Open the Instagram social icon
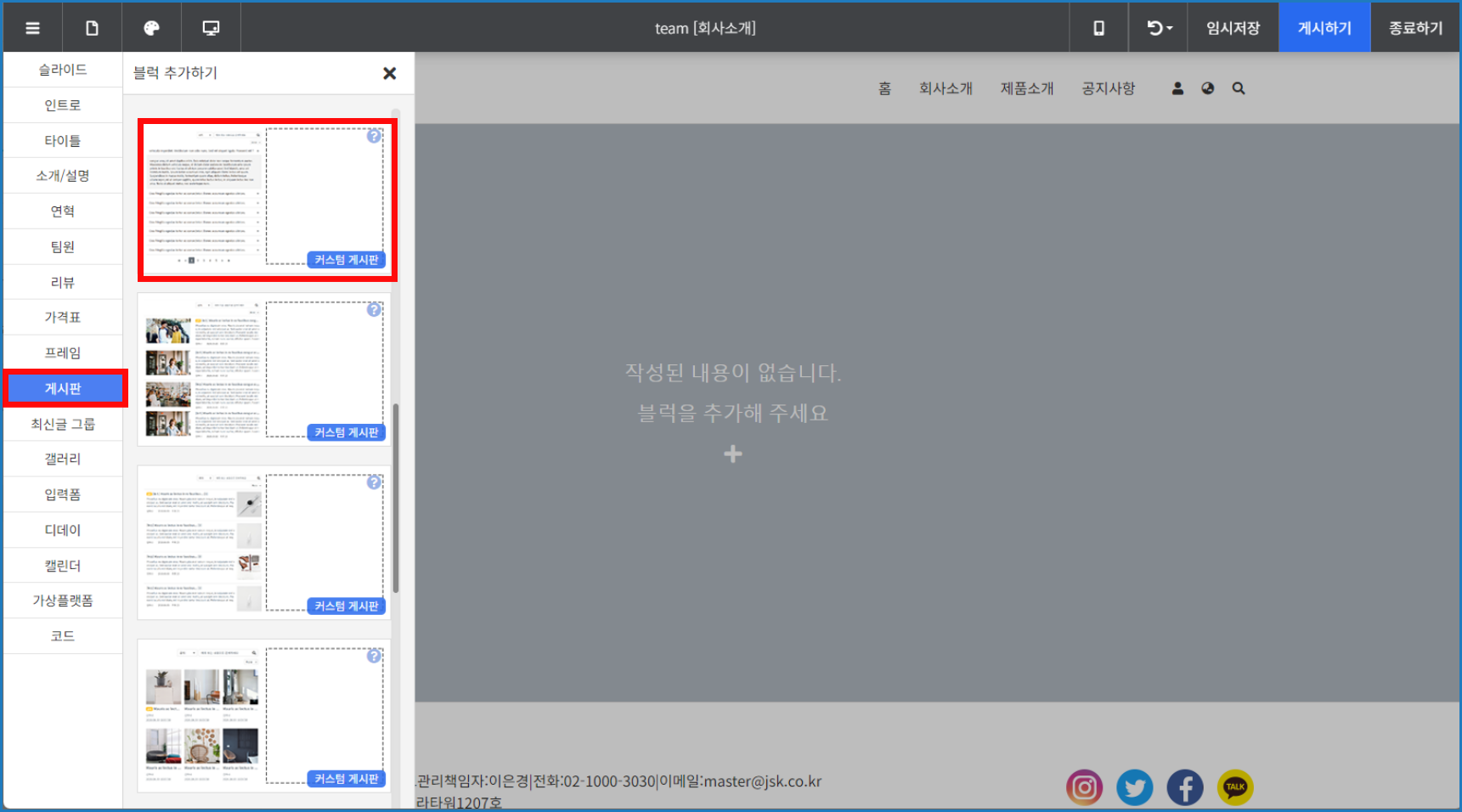Viewport: 1462px width, 812px height. click(x=1085, y=787)
